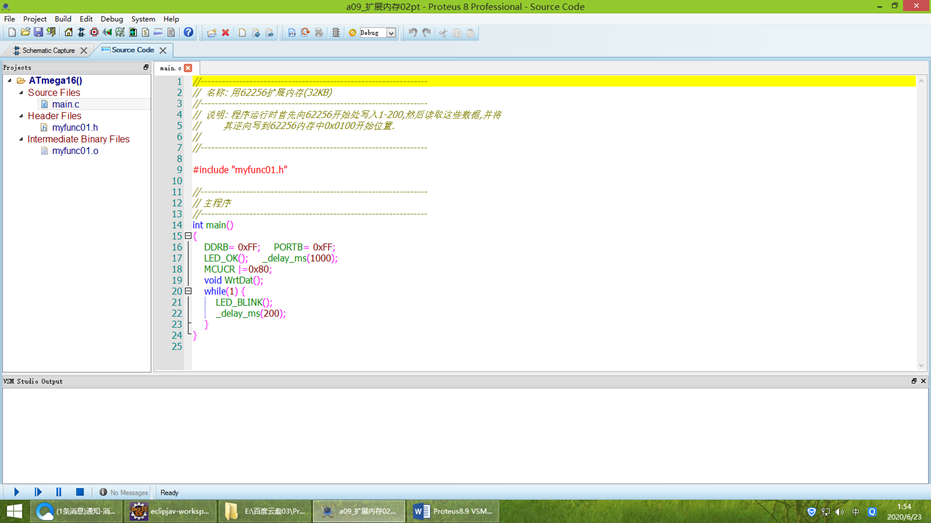Click the red X remove icon
Screen dimensions: 931x524
click(225, 33)
